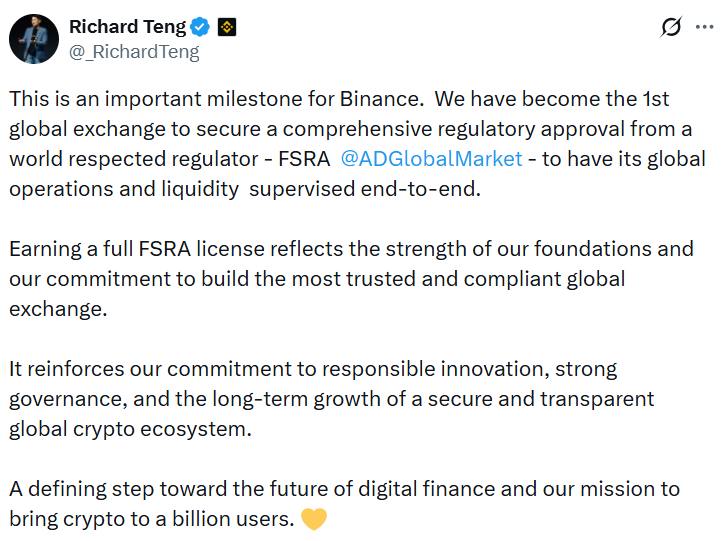Viewport: 722px width, 541px height.
Task: Click the Richard Teng display name
Action: 127,27
